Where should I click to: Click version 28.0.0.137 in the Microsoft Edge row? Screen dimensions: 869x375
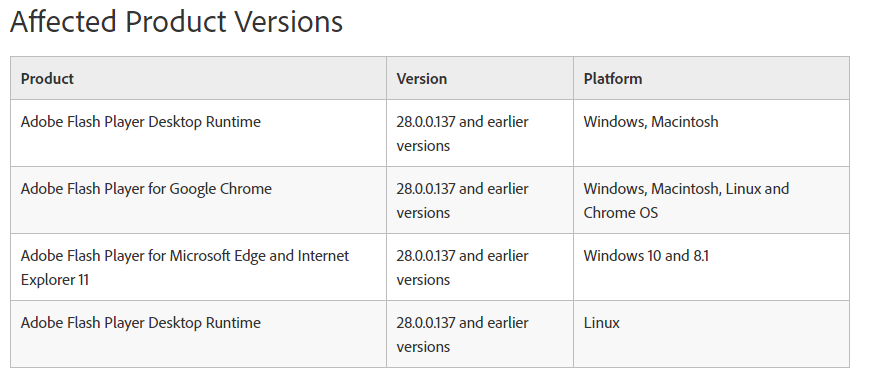tap(426, 256)
